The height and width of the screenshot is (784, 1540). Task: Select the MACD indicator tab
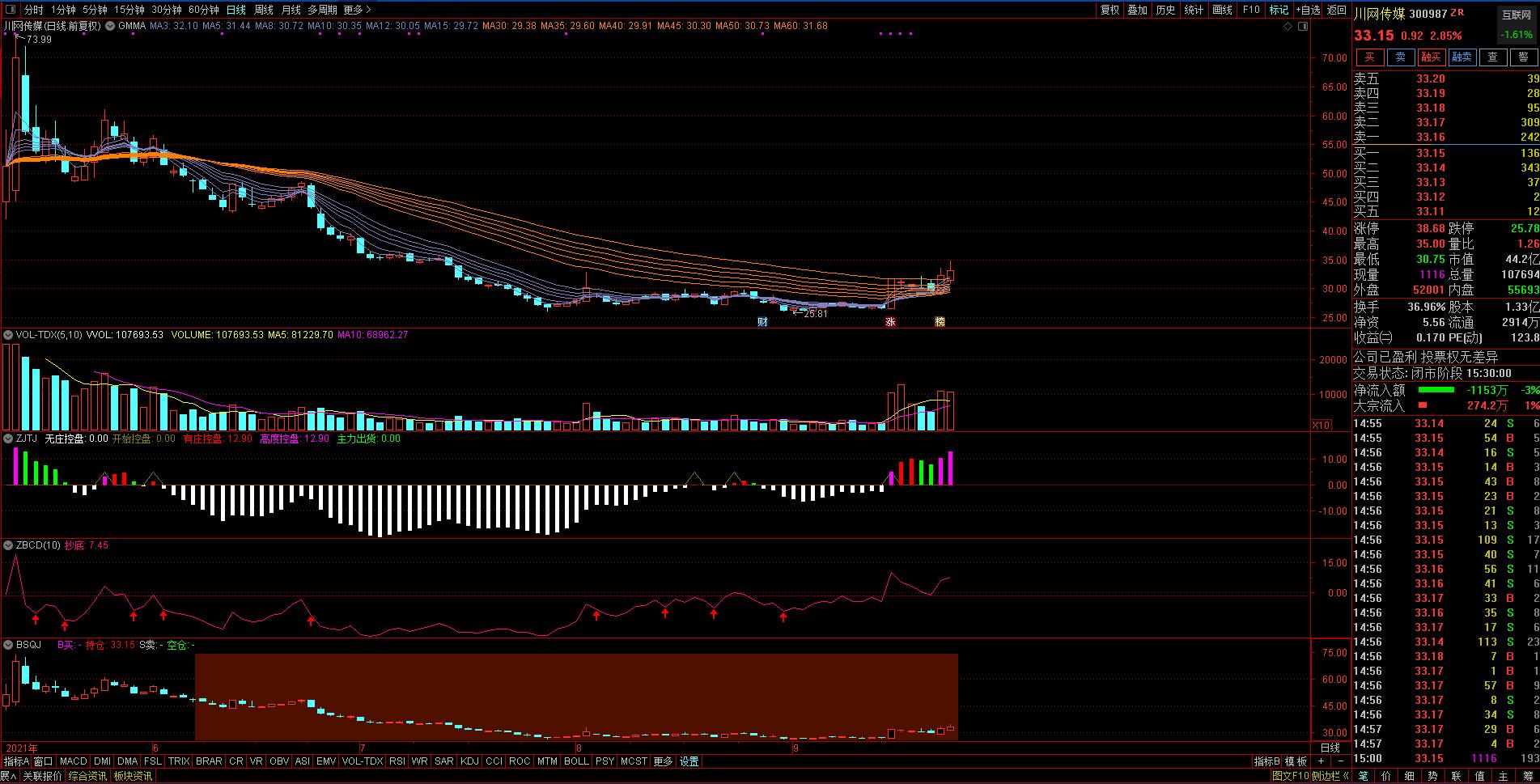(73, 761)
